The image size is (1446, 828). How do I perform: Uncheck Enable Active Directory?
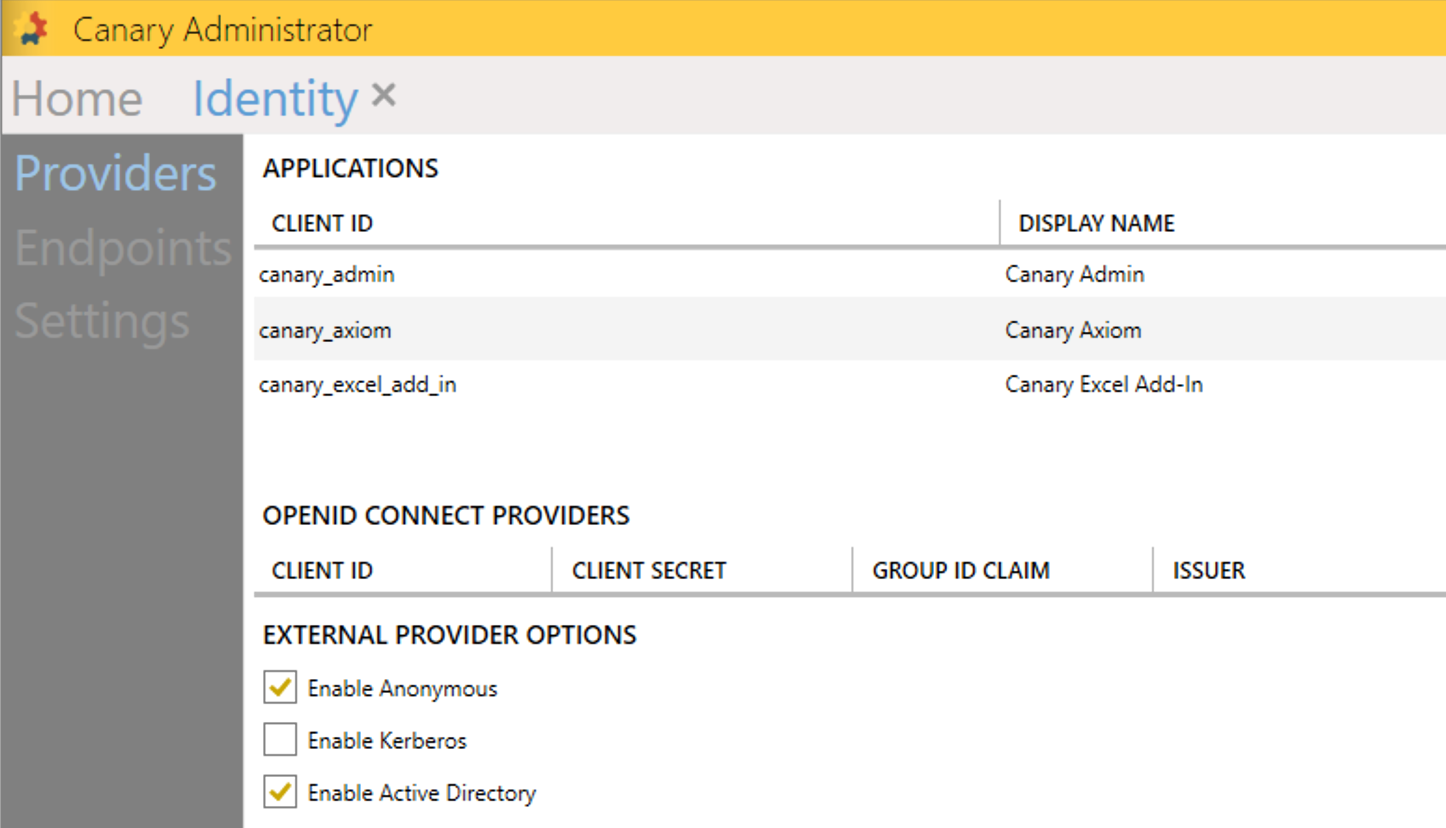pos(280,792)
